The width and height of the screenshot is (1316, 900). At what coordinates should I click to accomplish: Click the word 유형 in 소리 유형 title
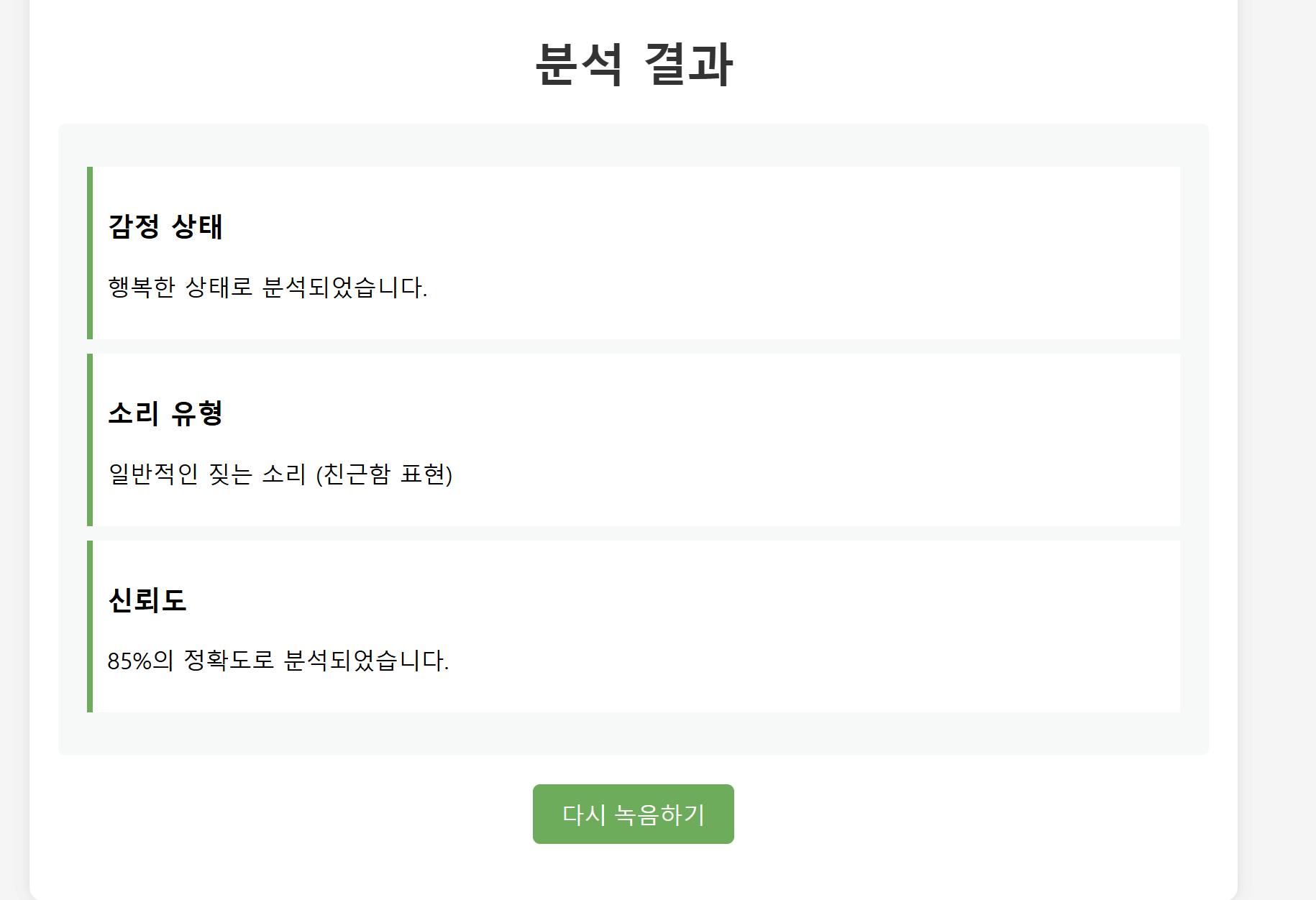click(x=197, y=413)
